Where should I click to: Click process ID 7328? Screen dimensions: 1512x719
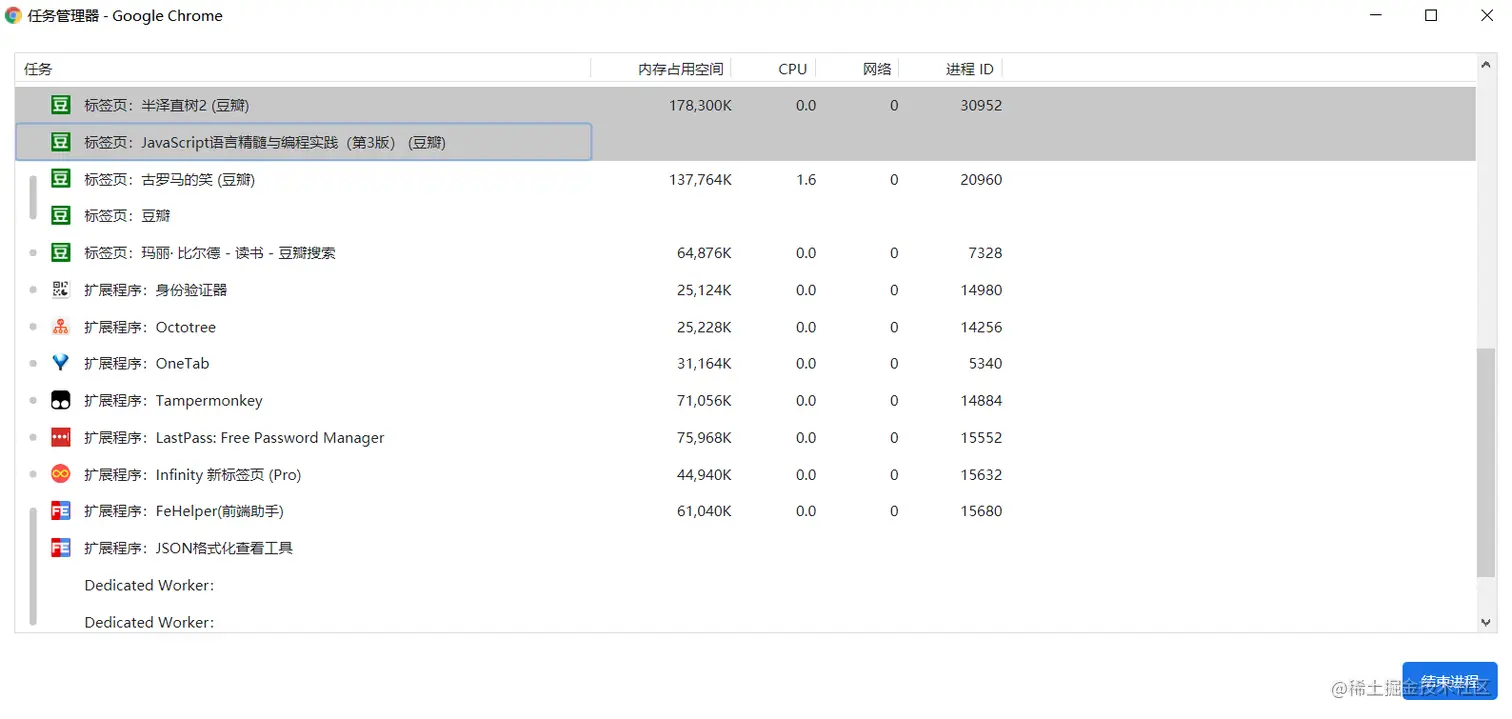coord(985,253)
